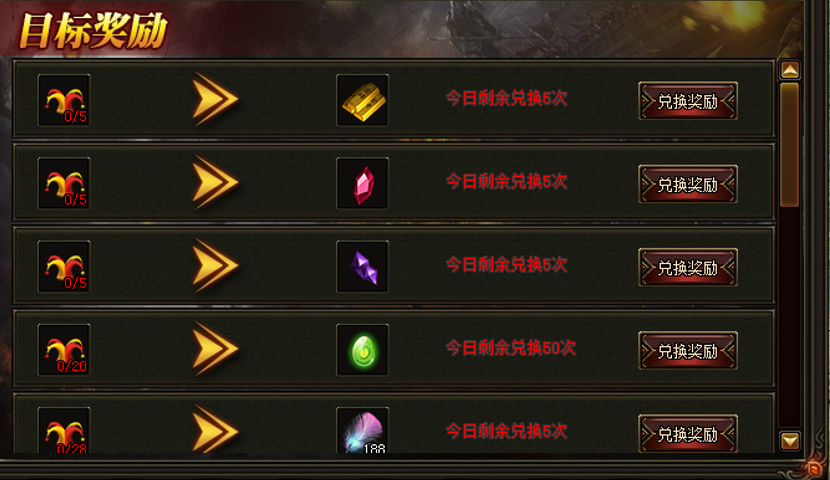830x480 pixels.
Task: Click the green egg reward icon
Action: click(x=363, y=350)
